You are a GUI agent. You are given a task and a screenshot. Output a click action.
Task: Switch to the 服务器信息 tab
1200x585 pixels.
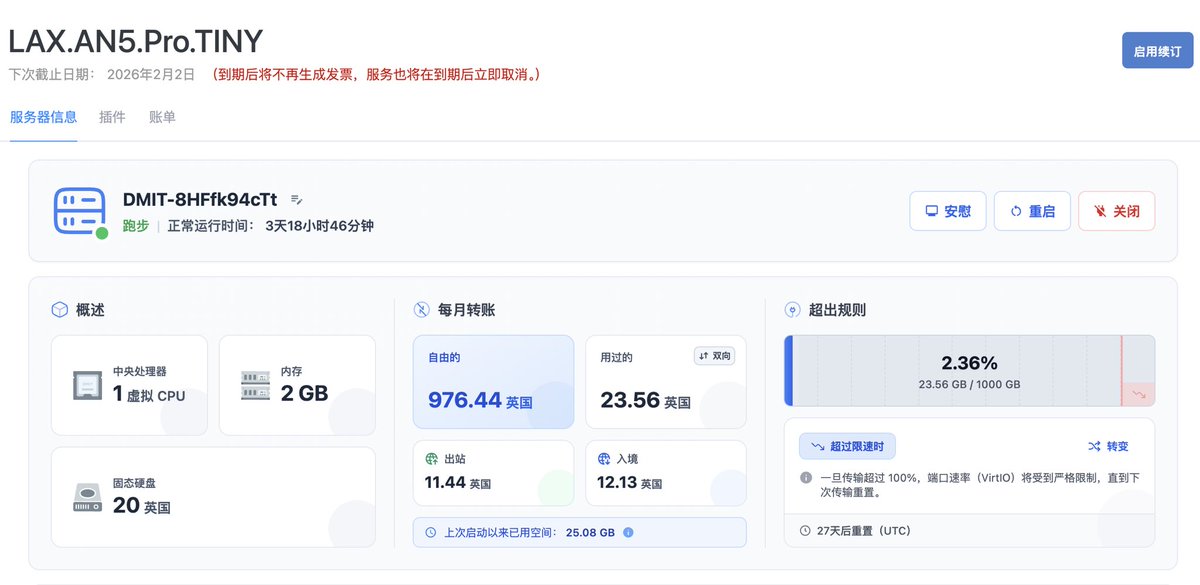point(43,117)
